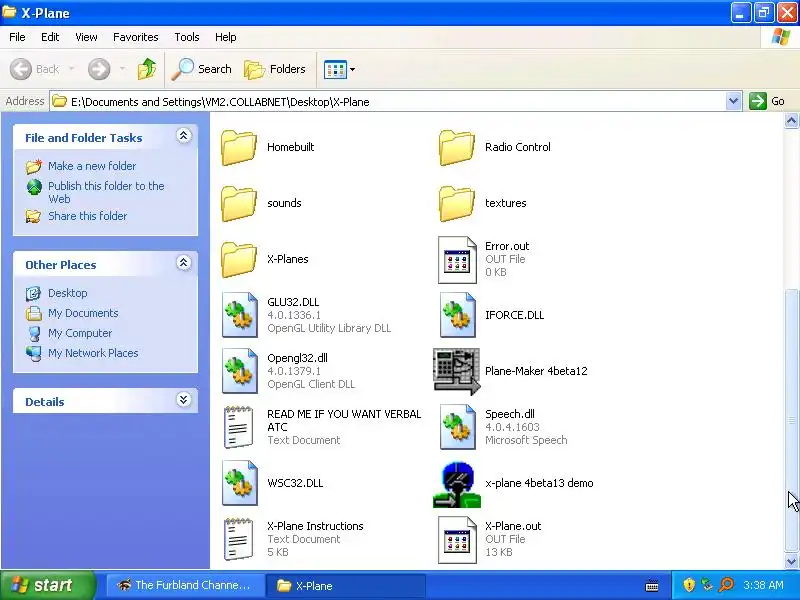Click the Up folder toolbar icon
The height and width of the screenshot is (600, 800).
147,69
